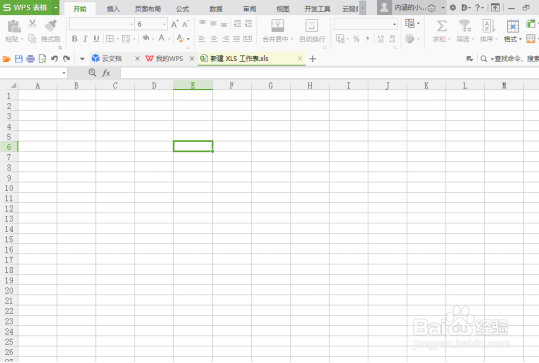This screenshot has height=363, width=539.
Task: Click the Sort A-Z icon
Action: (488, 26)
